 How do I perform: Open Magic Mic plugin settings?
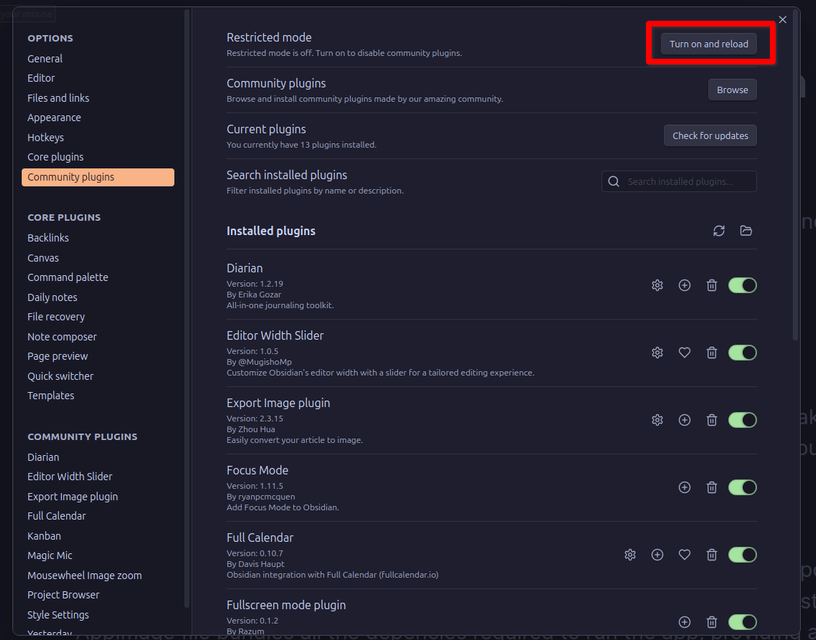click(x=98, y=556)
